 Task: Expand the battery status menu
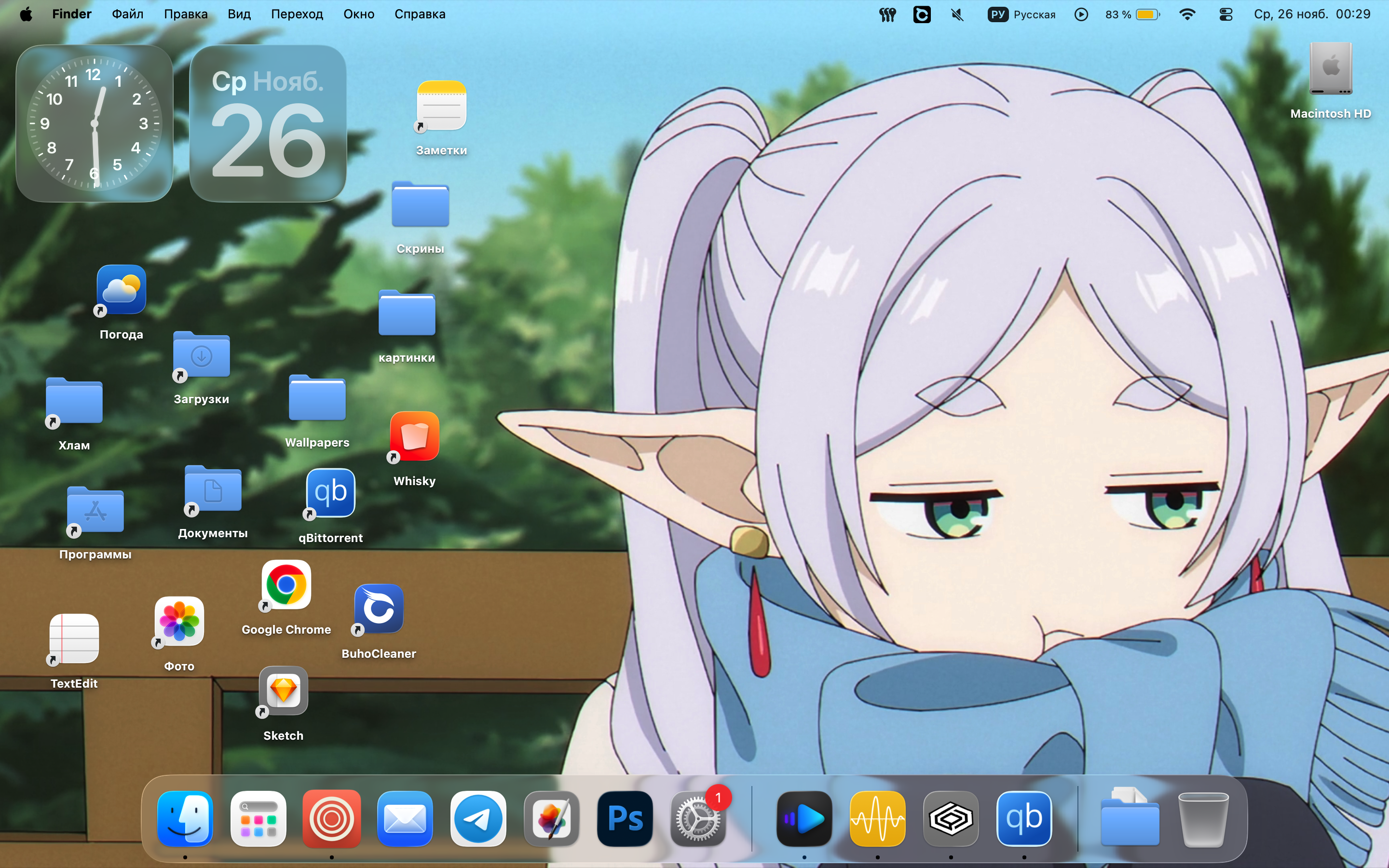[1132, 14]
